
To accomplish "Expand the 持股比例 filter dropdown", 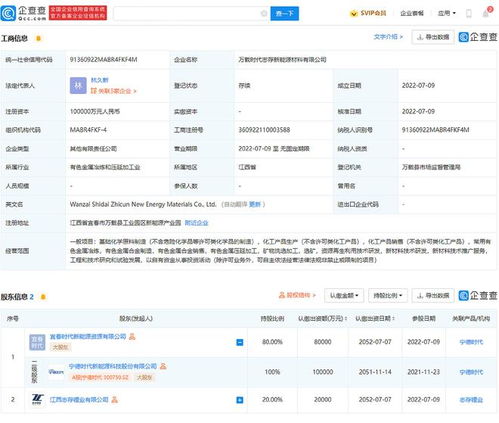I will [388, 295].
